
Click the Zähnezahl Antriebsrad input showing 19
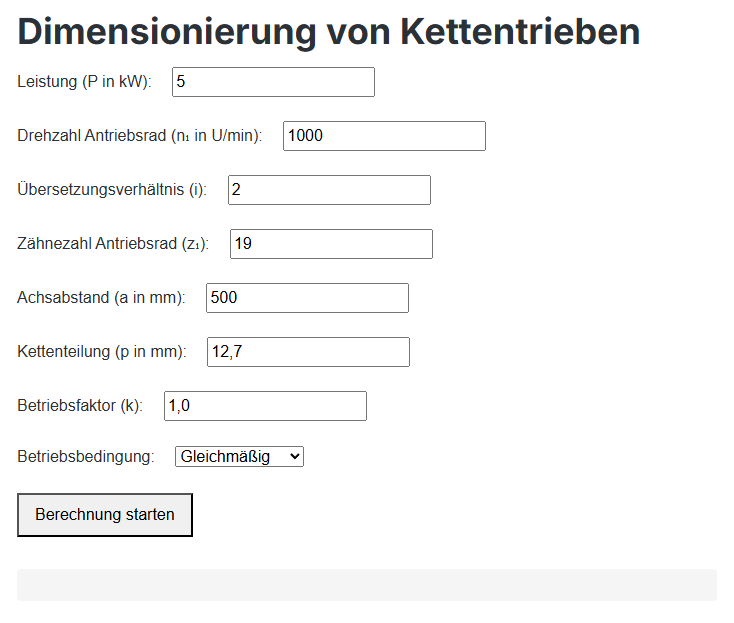(x=331, y=244)
